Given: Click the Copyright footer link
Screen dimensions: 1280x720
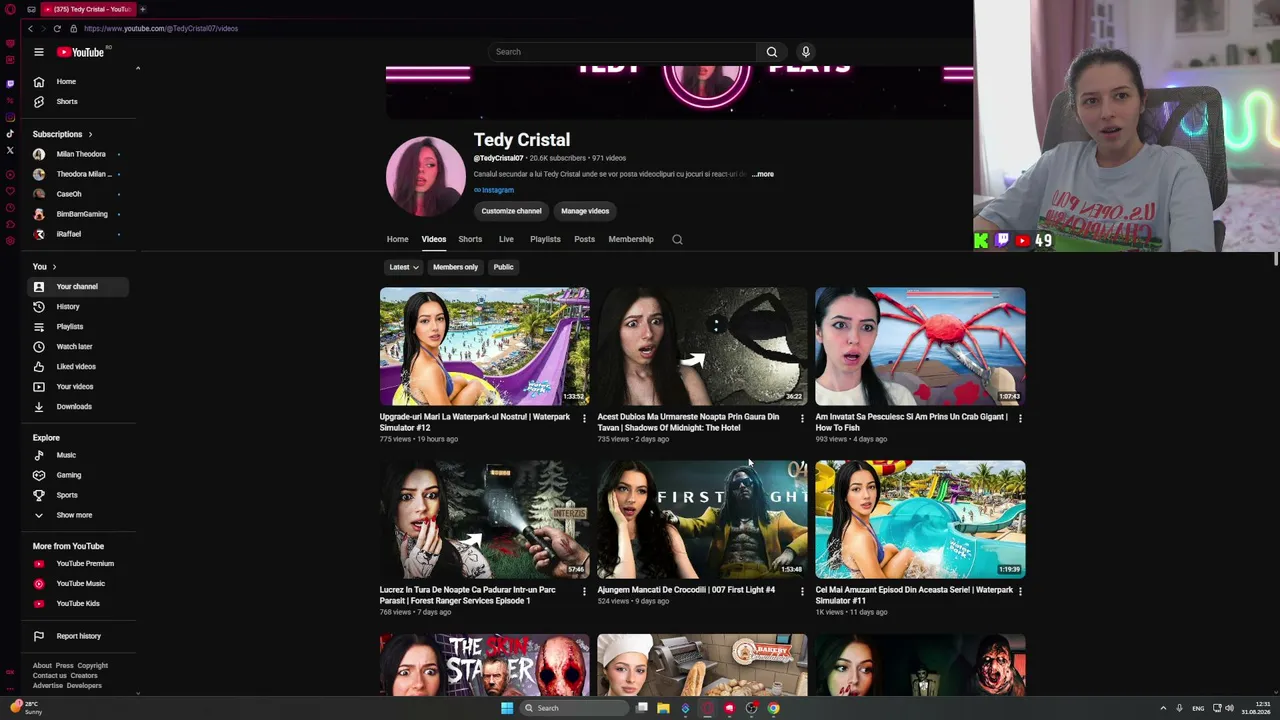Looking at the screenshot, I should 92,666.
